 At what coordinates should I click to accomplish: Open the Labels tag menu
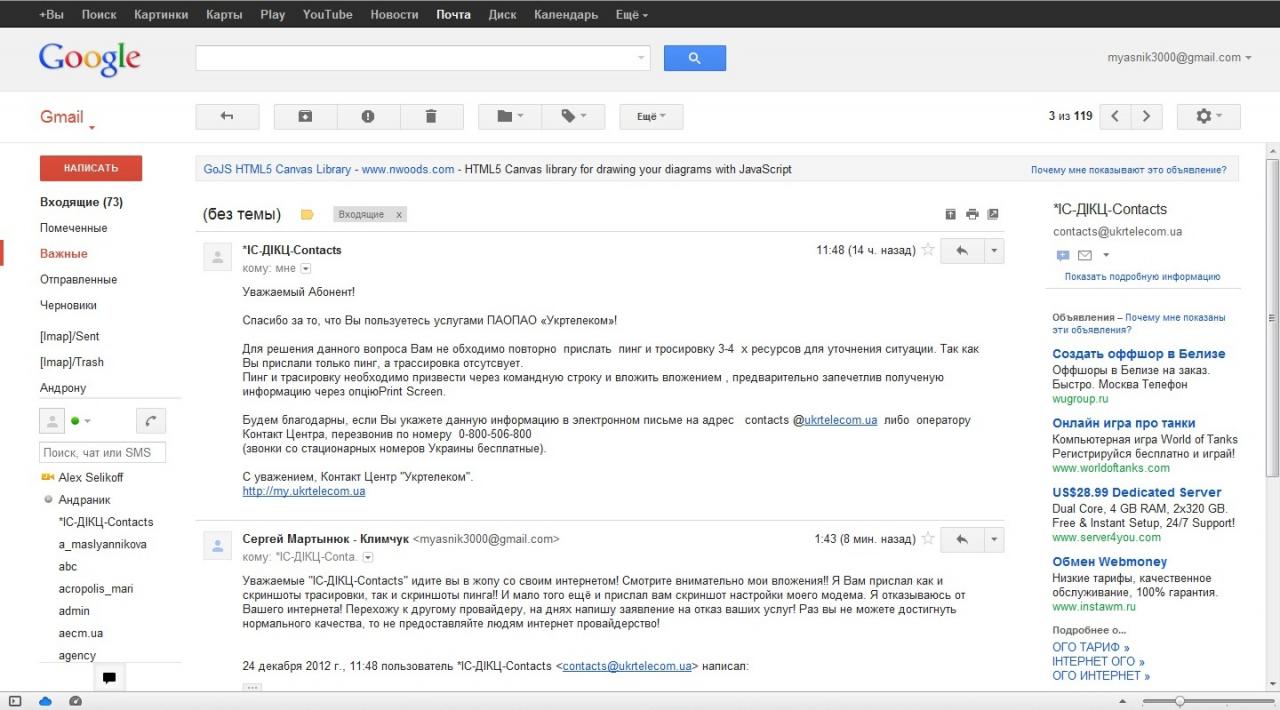click(x=573, y=117)
